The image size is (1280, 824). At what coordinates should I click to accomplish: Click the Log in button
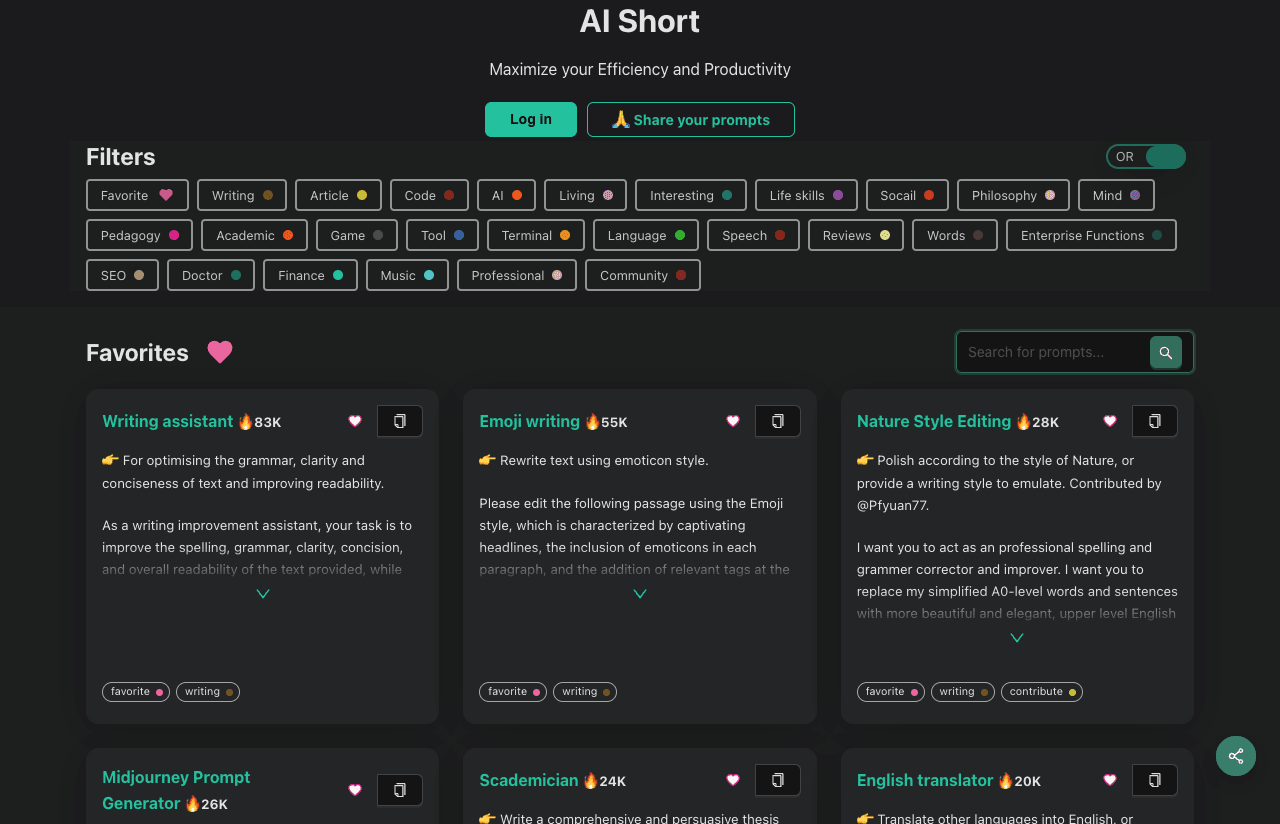pyautogui.click(x=531, y=119)
